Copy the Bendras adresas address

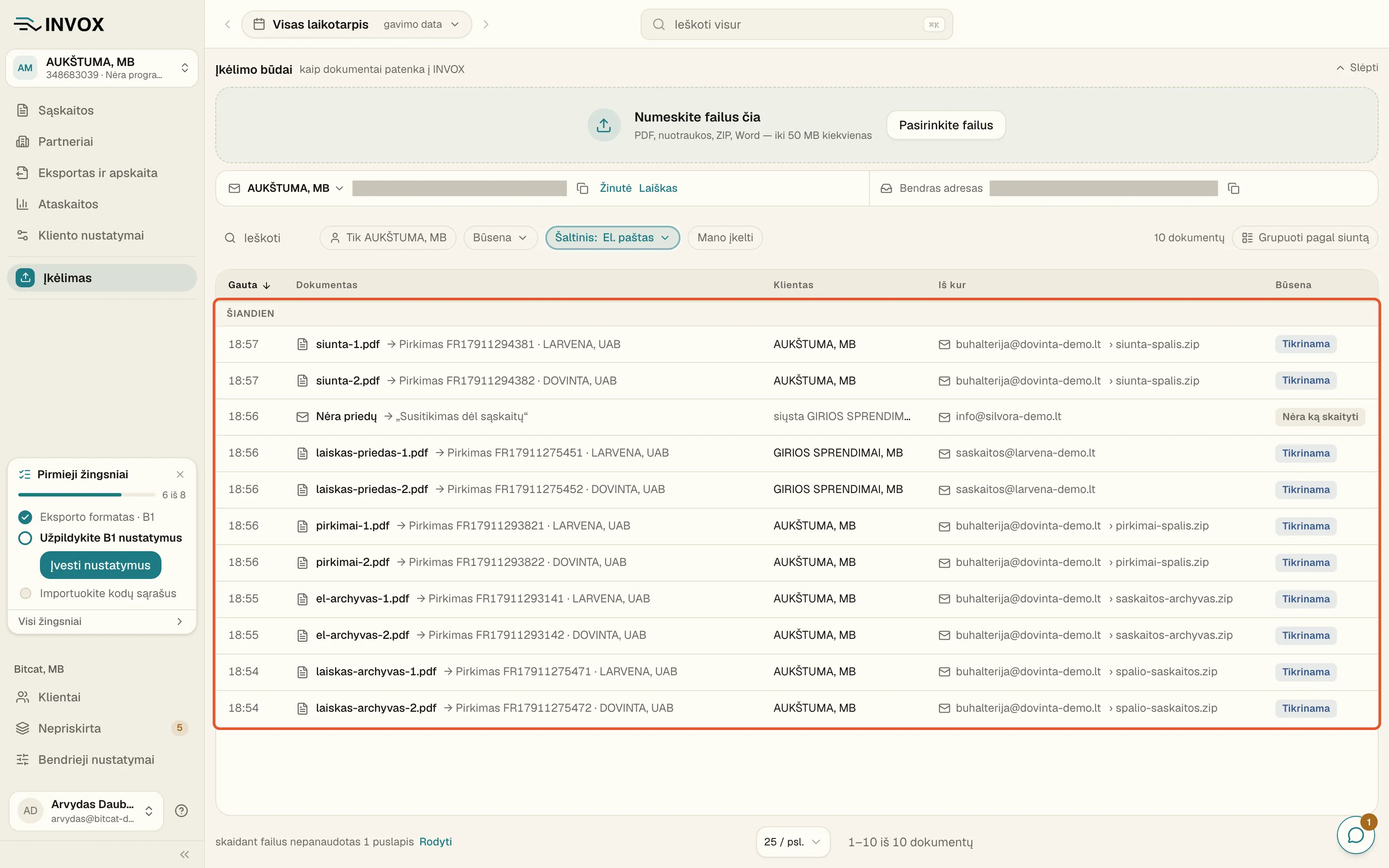point(1233,188)
